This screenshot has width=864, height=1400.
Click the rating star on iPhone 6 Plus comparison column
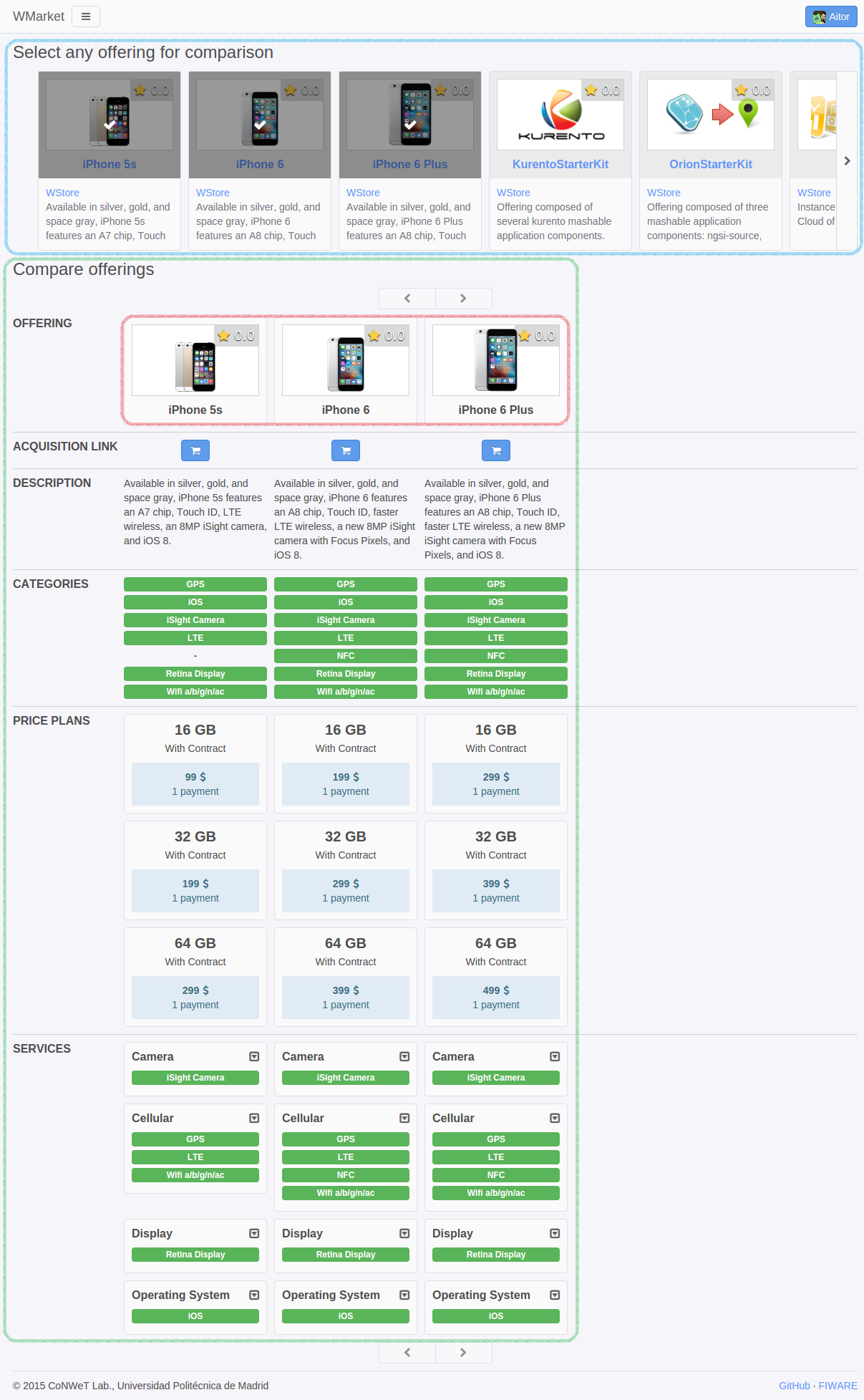525,336
